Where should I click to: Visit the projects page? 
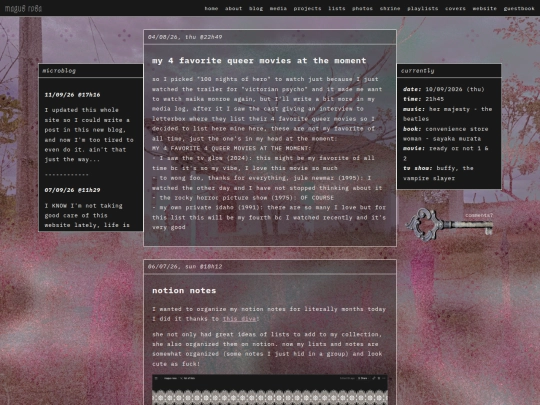[x=307, y=8]
